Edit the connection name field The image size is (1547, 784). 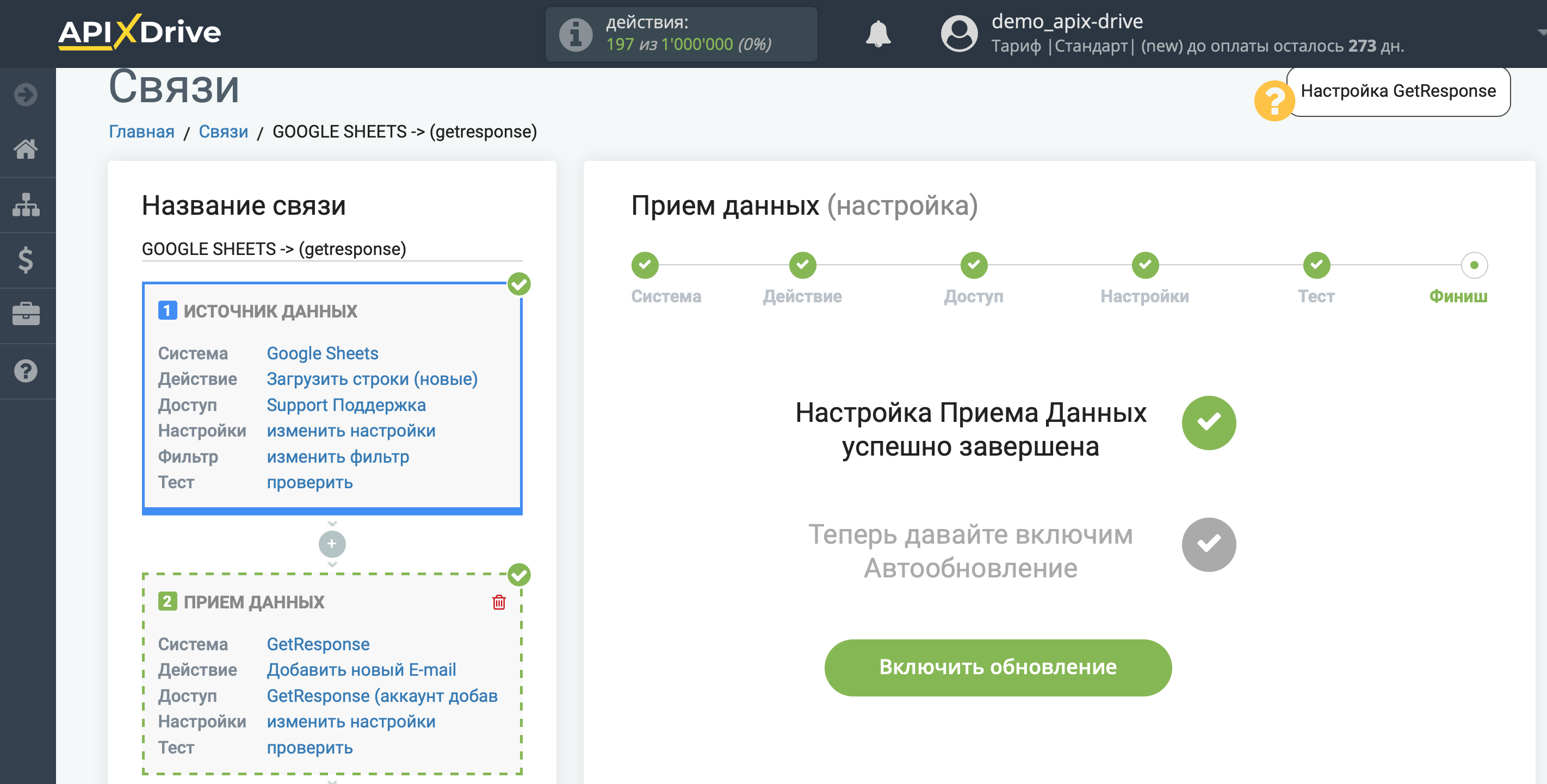click(x=332, y=248)
